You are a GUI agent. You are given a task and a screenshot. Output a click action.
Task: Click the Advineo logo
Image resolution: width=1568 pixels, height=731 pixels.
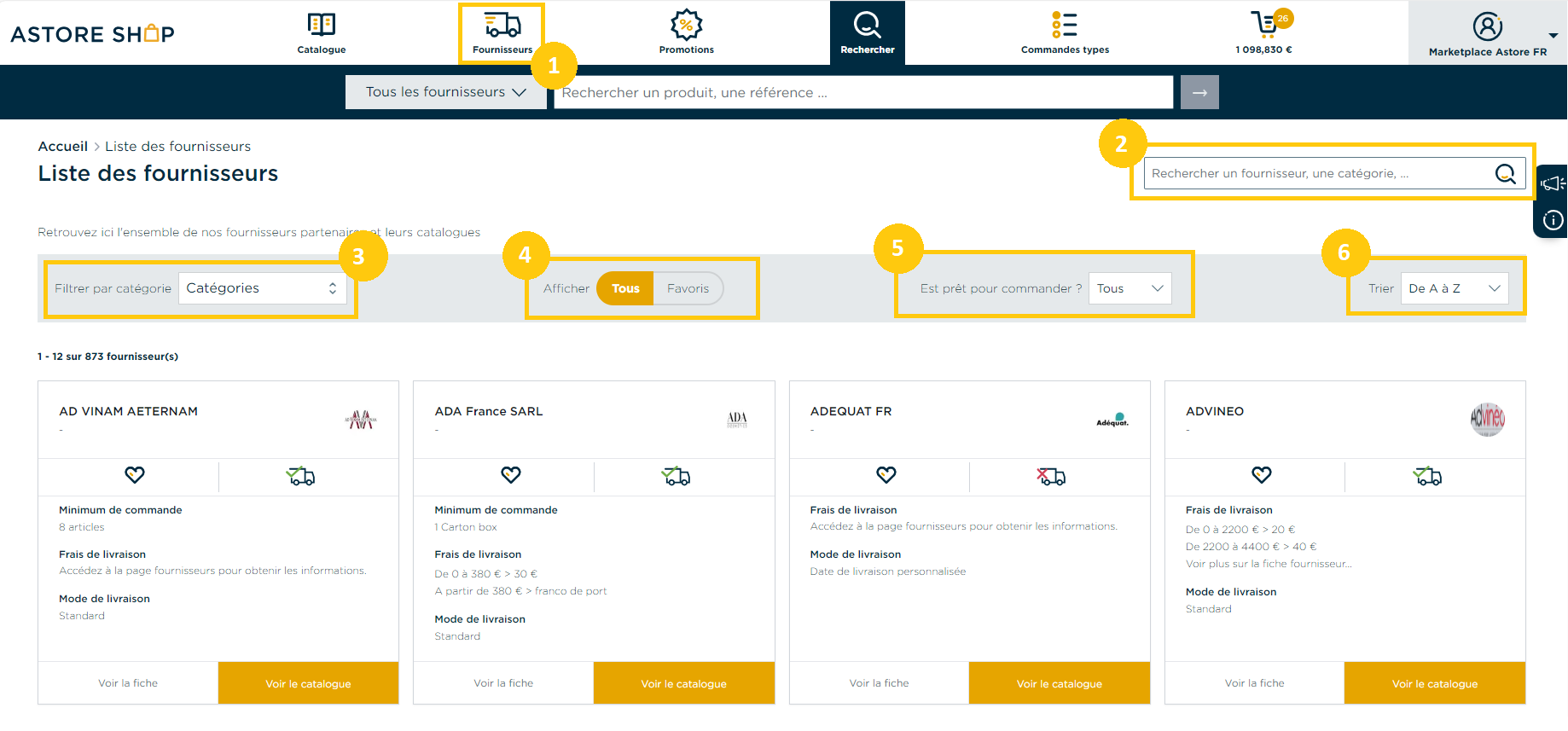tap(1488, 419)
